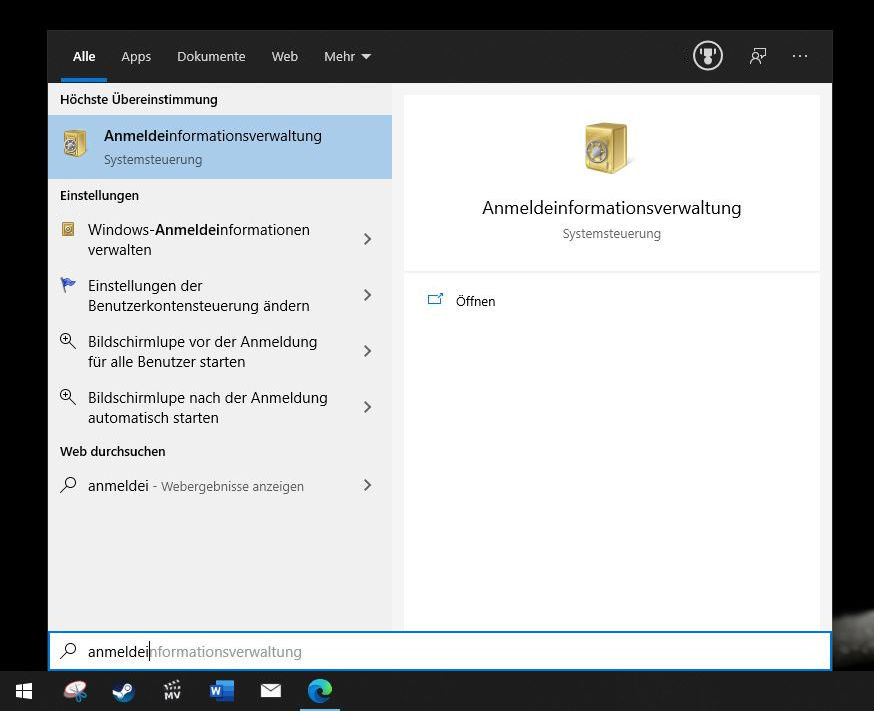Image resolution: width=874 pixels, height=711 pixels.
Task: Select the Alle tab
Action: pyautogui.click(x=84, y=57)
